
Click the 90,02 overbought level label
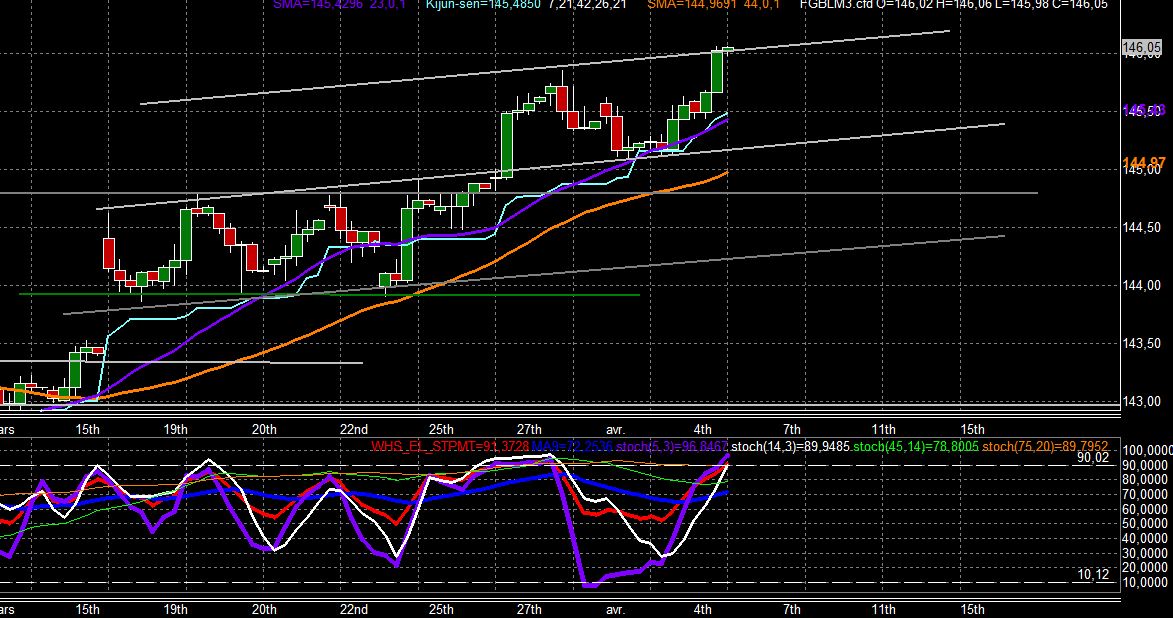[1092, 457]
